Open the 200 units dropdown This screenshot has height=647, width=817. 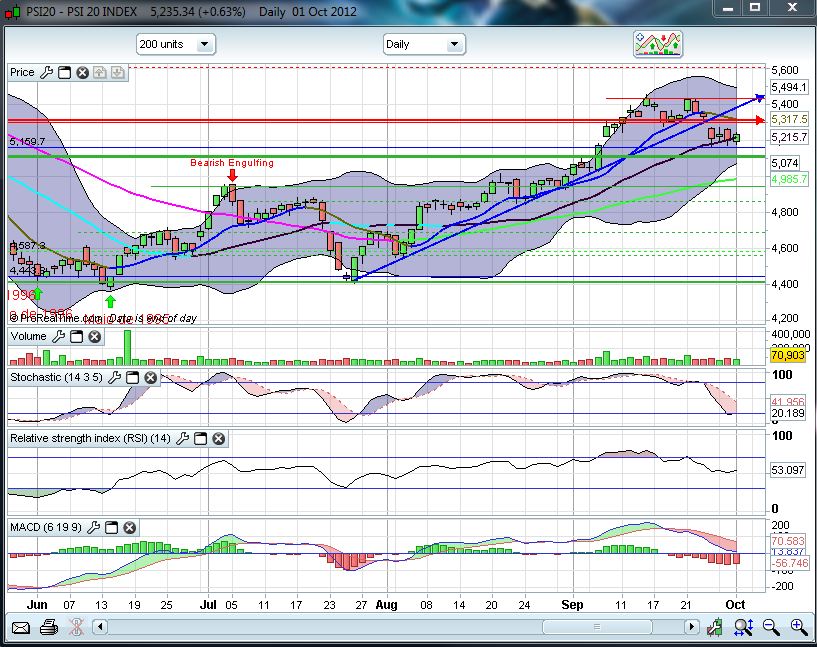(x=176, y=44)
